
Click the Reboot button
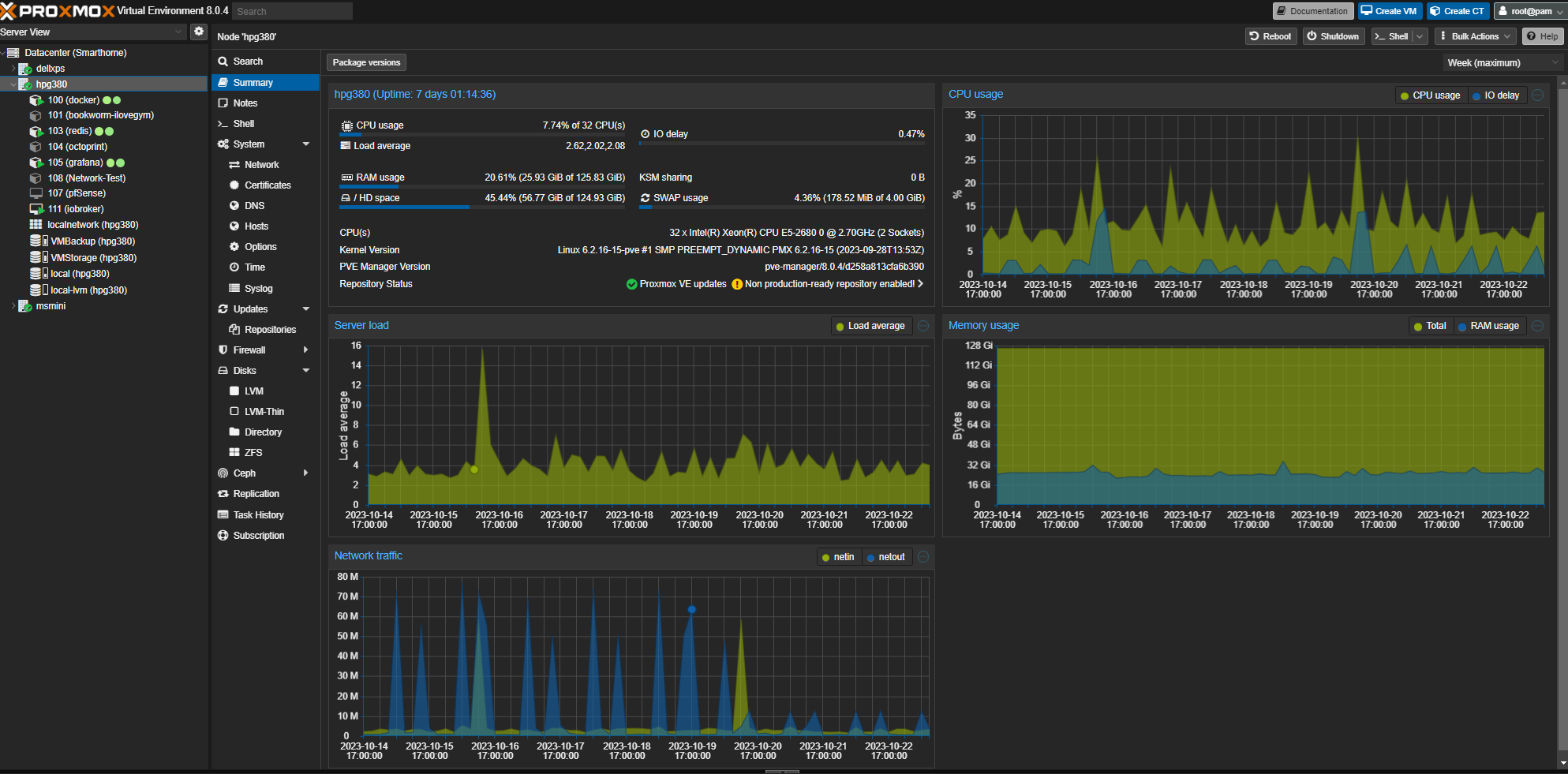(1270, 36)
